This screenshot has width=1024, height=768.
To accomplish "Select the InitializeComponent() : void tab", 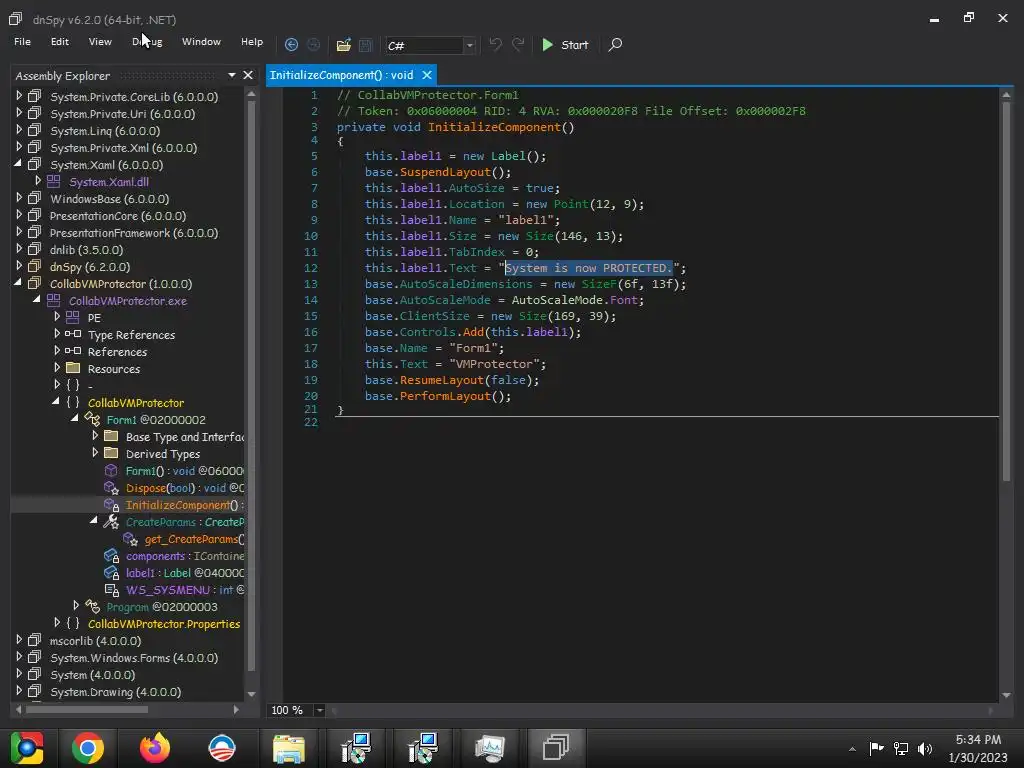I will (342, 75).
